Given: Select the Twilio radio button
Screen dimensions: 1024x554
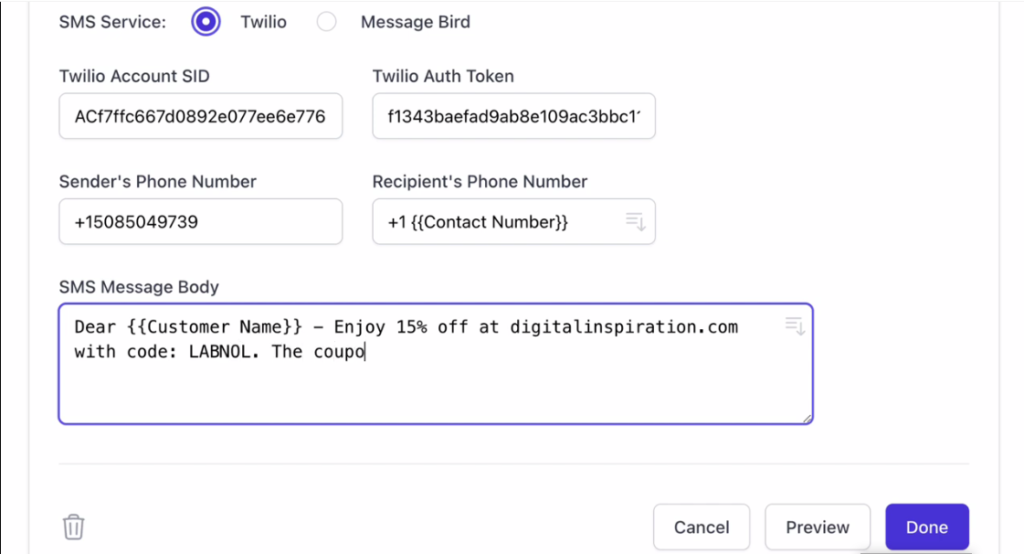Looking at the screenshot, I should [x=206, y=22].
